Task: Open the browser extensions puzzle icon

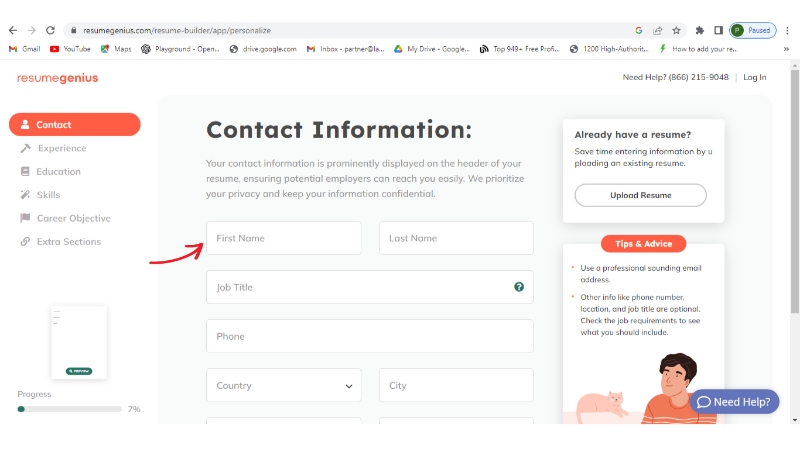Action: pyautogui.click(x=700, y=30)
